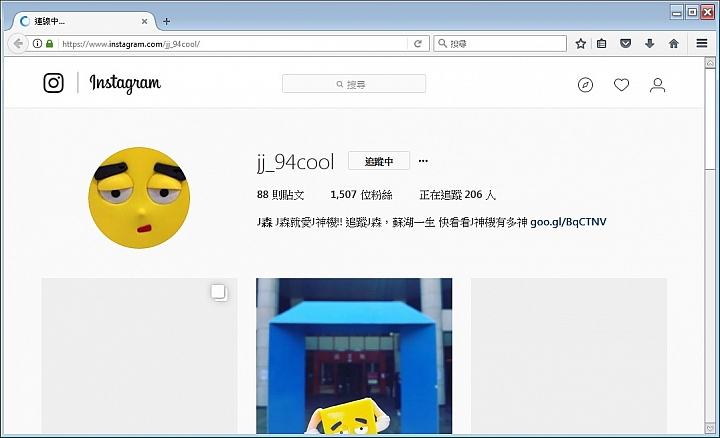The width and height of the screenshot is (720, 438).
Task: Open first post with multi-photo icon
Action: [140, 356]
